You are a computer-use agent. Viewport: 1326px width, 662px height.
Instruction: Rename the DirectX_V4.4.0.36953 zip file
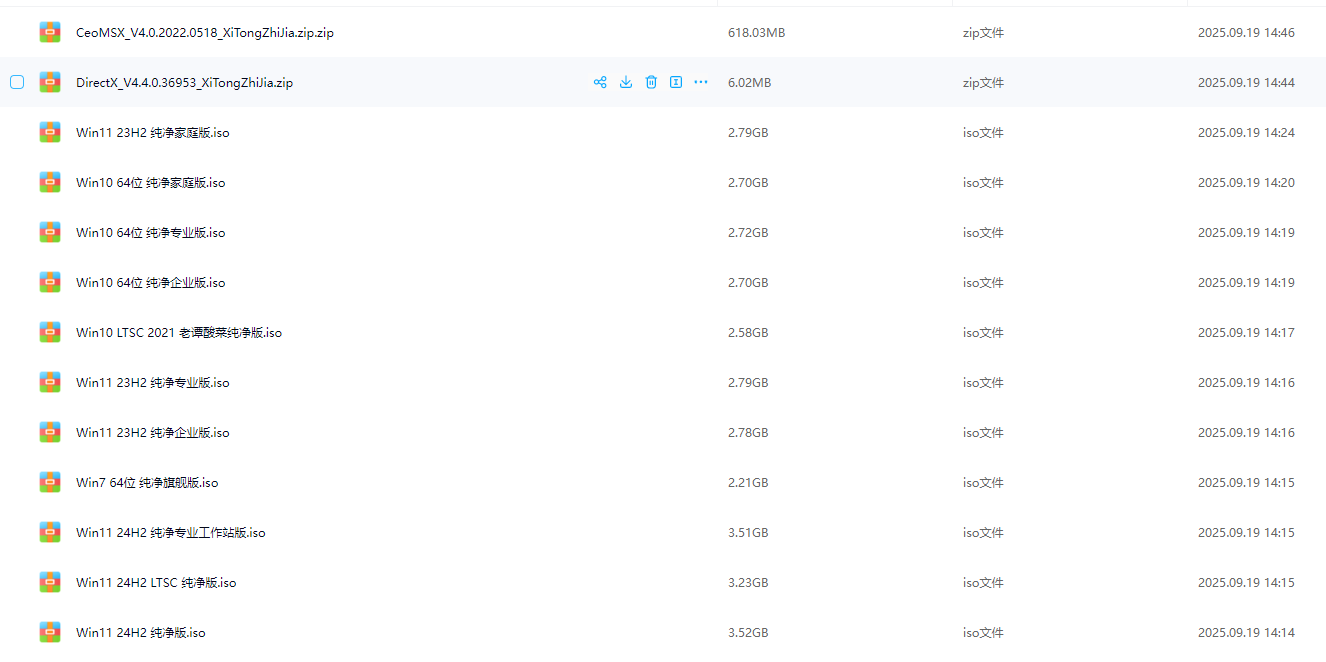click(676, 82)
